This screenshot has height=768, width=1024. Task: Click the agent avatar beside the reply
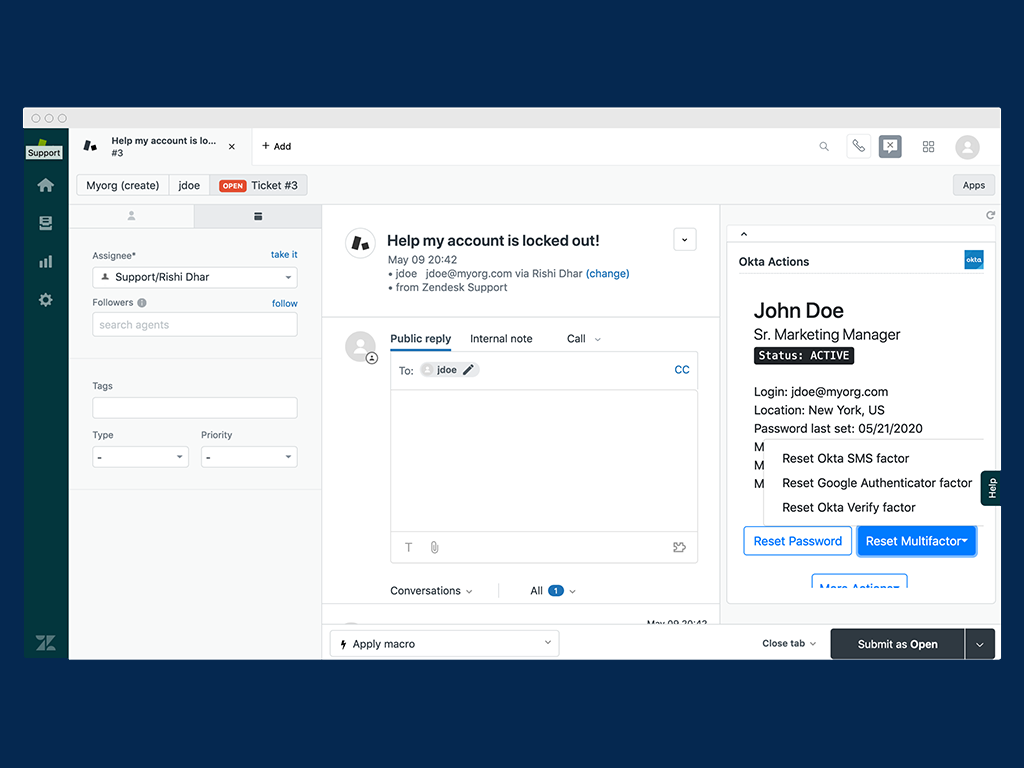click(360, 347)
